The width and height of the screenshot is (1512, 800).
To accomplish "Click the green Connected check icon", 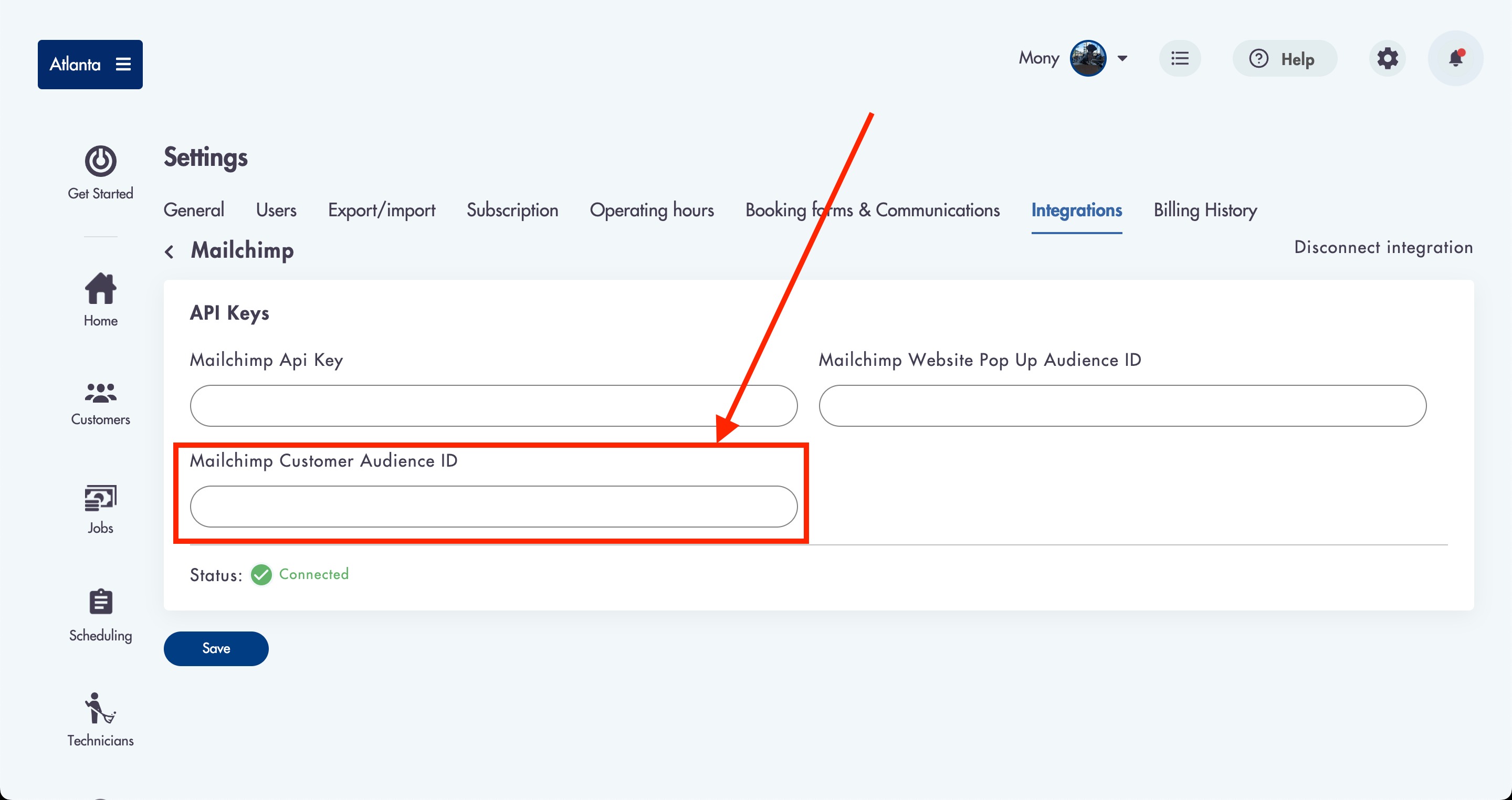I will click(x=261, y=575).
